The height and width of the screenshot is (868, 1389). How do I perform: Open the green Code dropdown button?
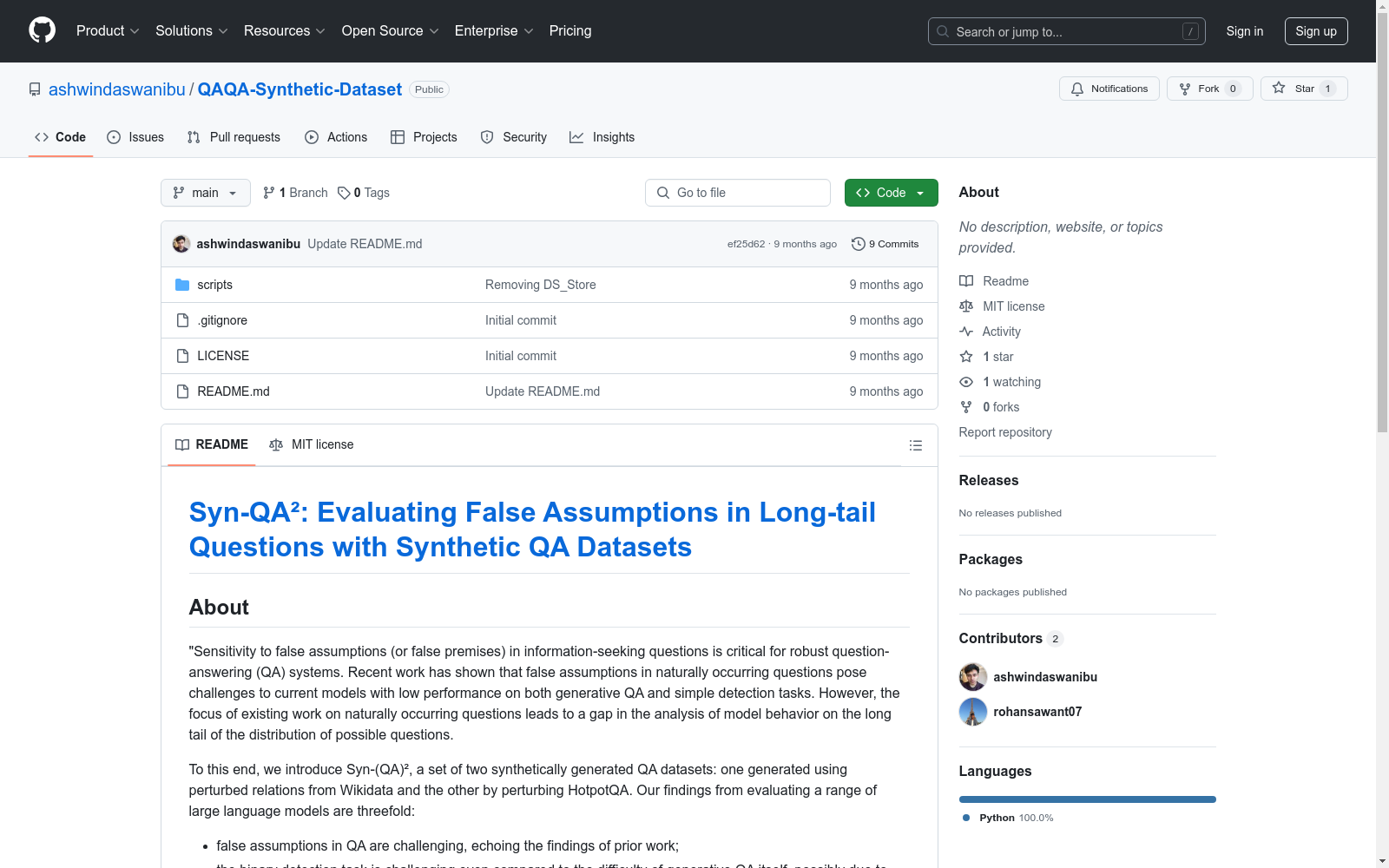click(891, 193)
